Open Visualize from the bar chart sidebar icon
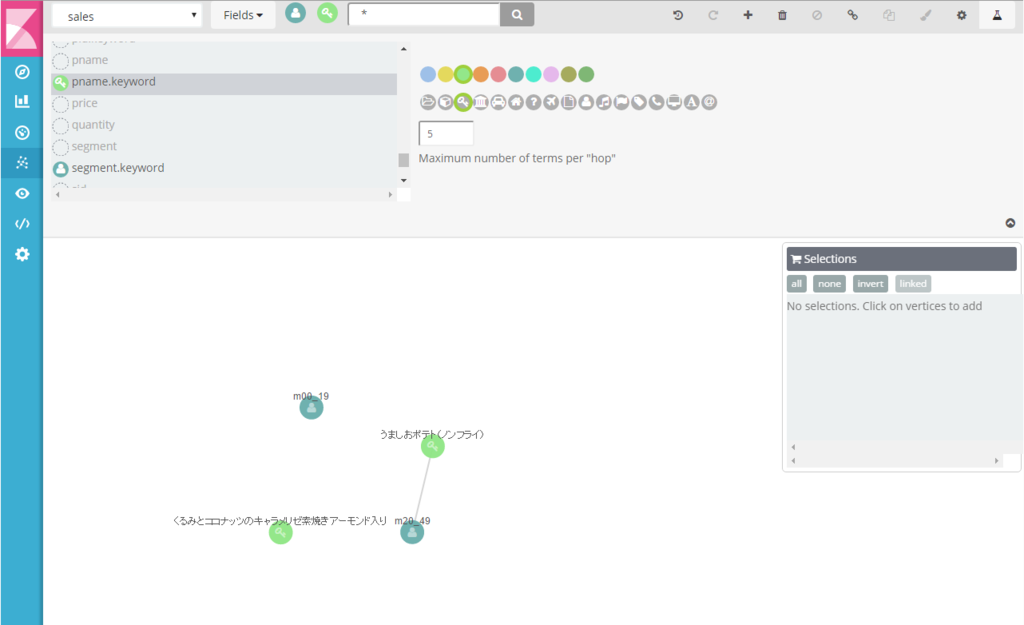Viewport: 1024px width, 625px height. (x=22, y=101)
